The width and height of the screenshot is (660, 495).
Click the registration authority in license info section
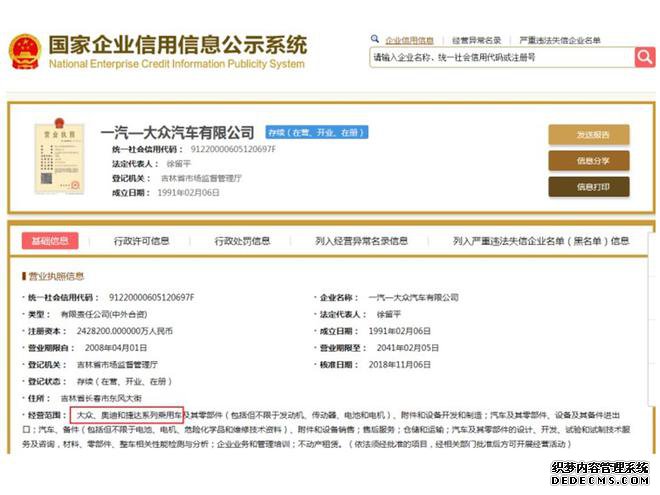pos(117,365)
